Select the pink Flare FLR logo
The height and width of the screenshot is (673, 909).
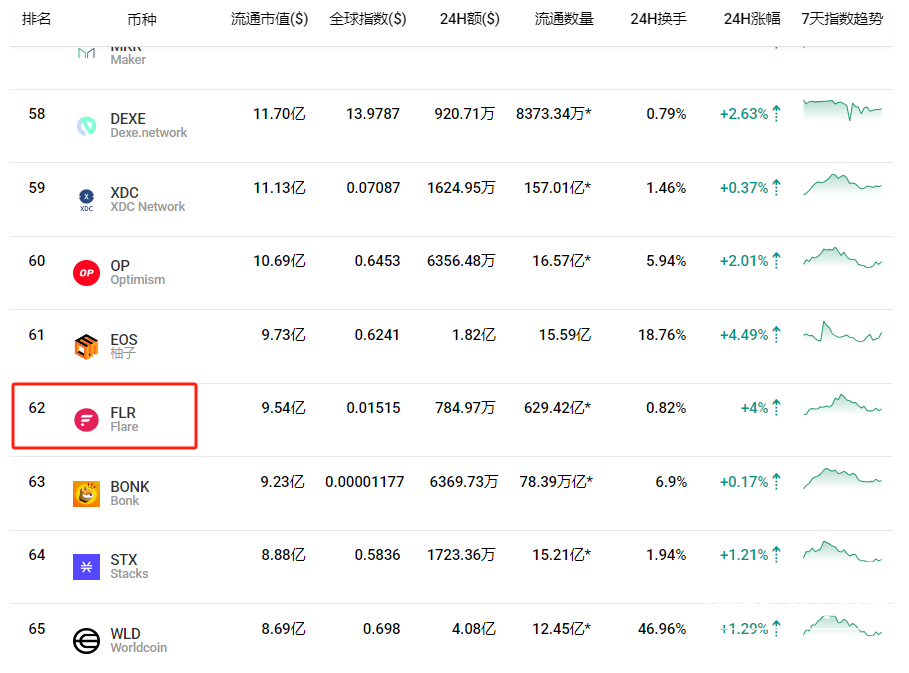86,420
